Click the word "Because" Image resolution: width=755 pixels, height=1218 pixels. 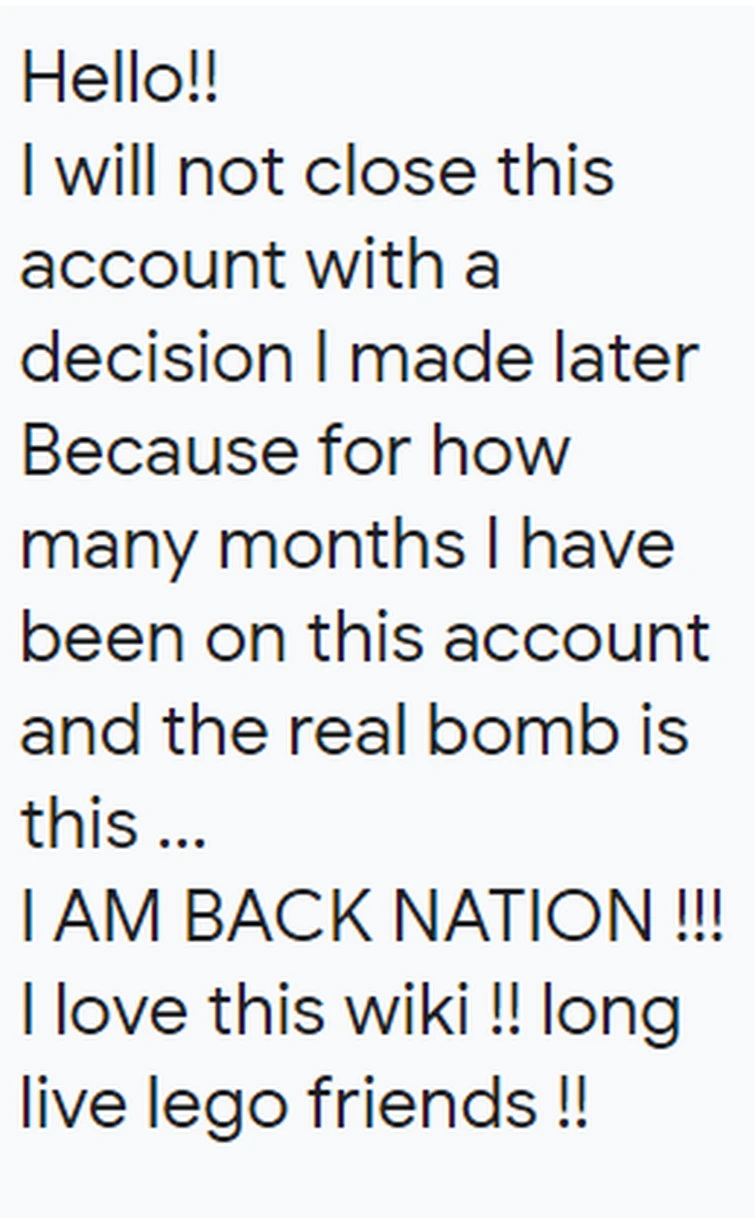[159, 450]
